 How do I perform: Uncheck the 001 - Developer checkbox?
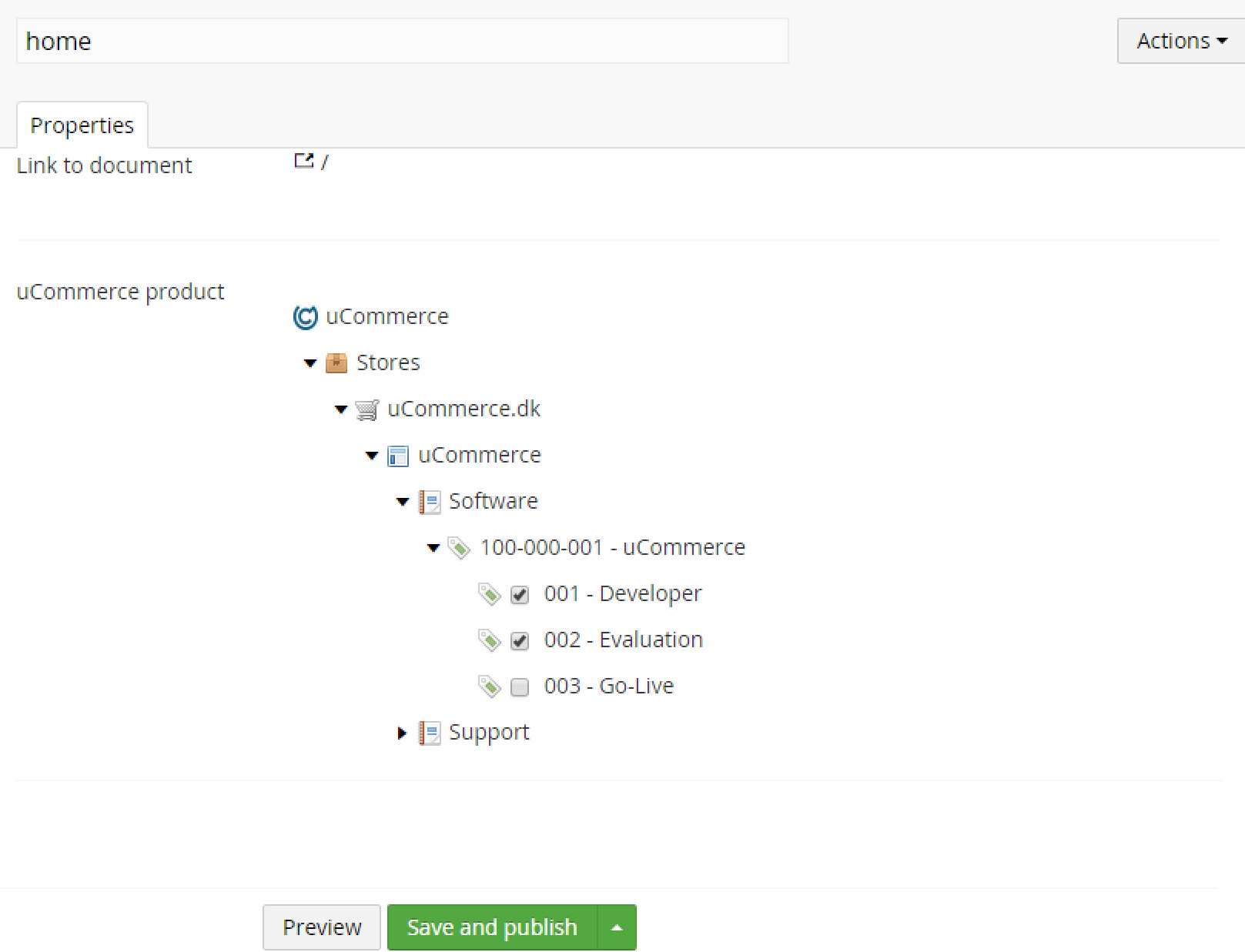[x=520, y=595]
